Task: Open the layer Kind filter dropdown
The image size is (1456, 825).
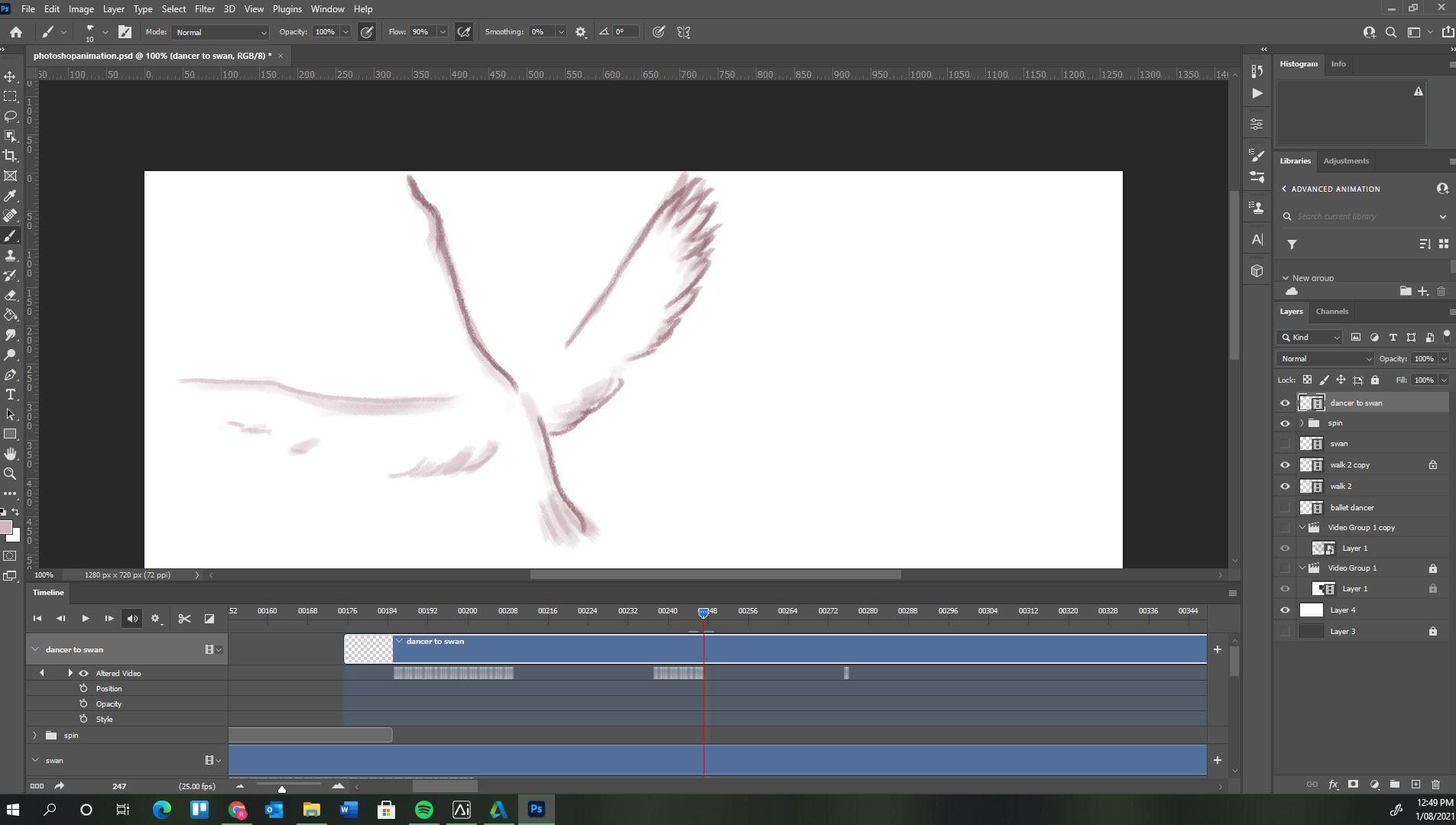Action: [x=1310, y=338]
